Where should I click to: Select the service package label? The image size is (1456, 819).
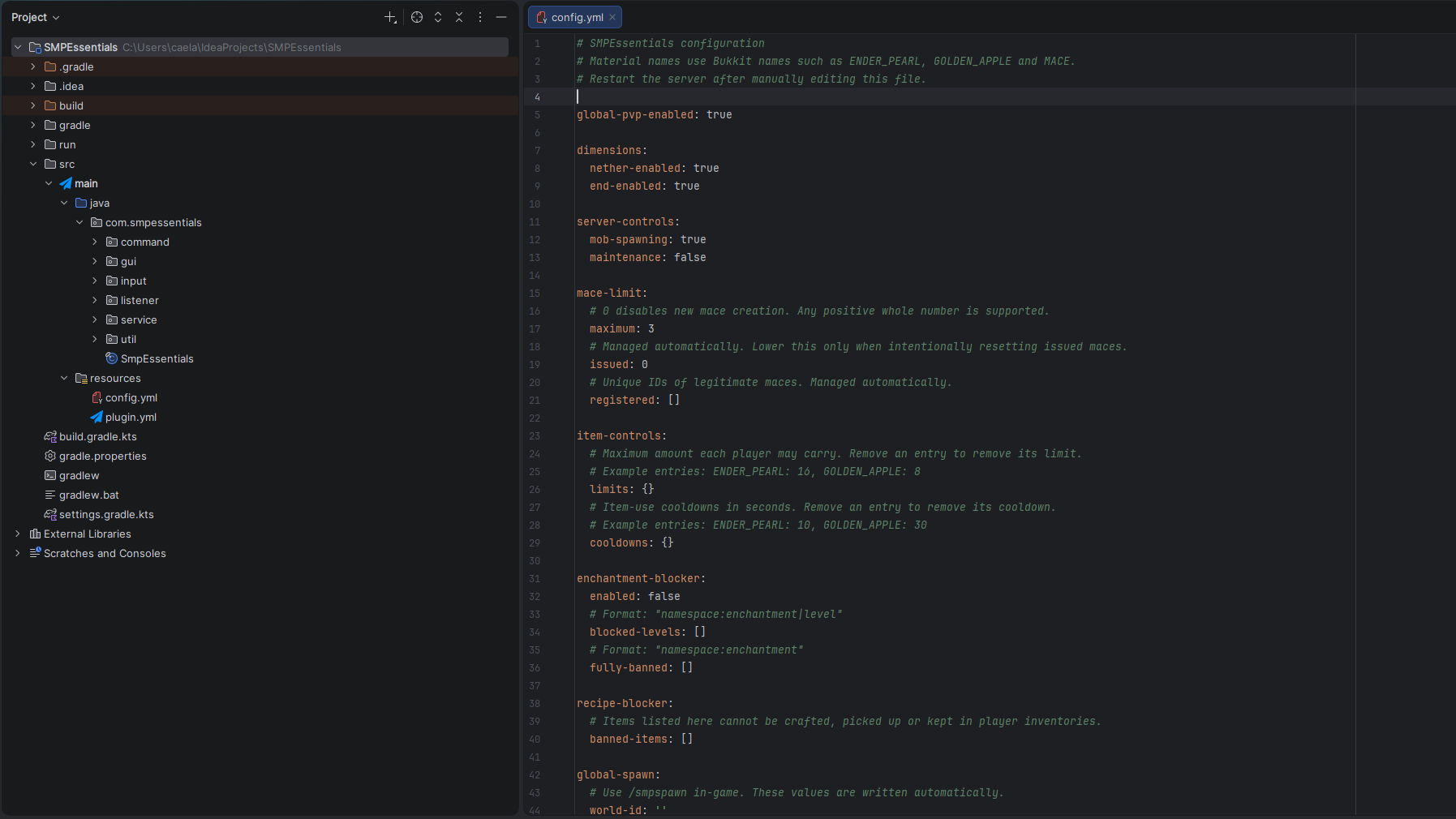point(139,319)
